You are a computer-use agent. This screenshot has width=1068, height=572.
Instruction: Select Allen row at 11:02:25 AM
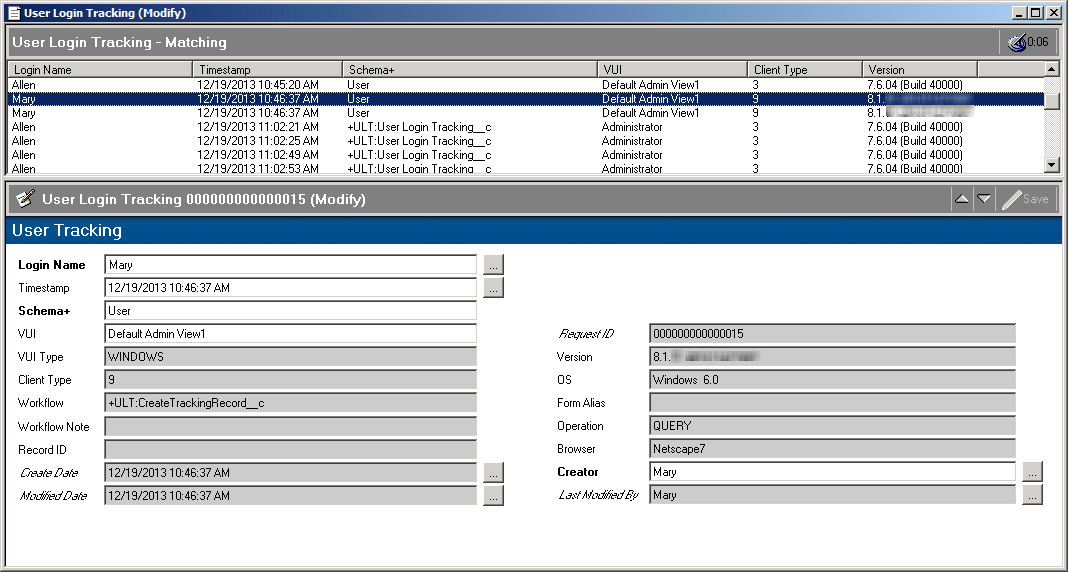526,141
